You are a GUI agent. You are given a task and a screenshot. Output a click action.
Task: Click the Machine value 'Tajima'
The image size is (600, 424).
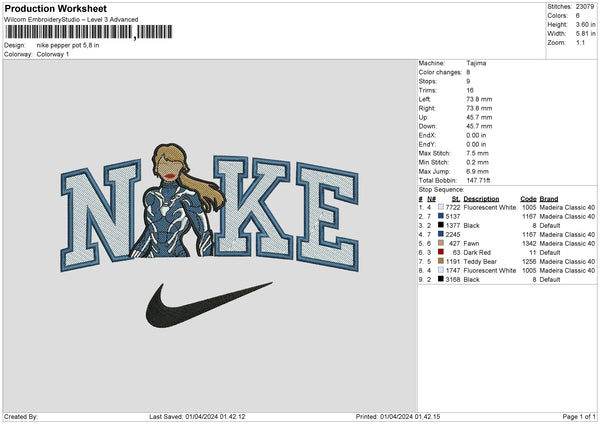coord(476,63)
